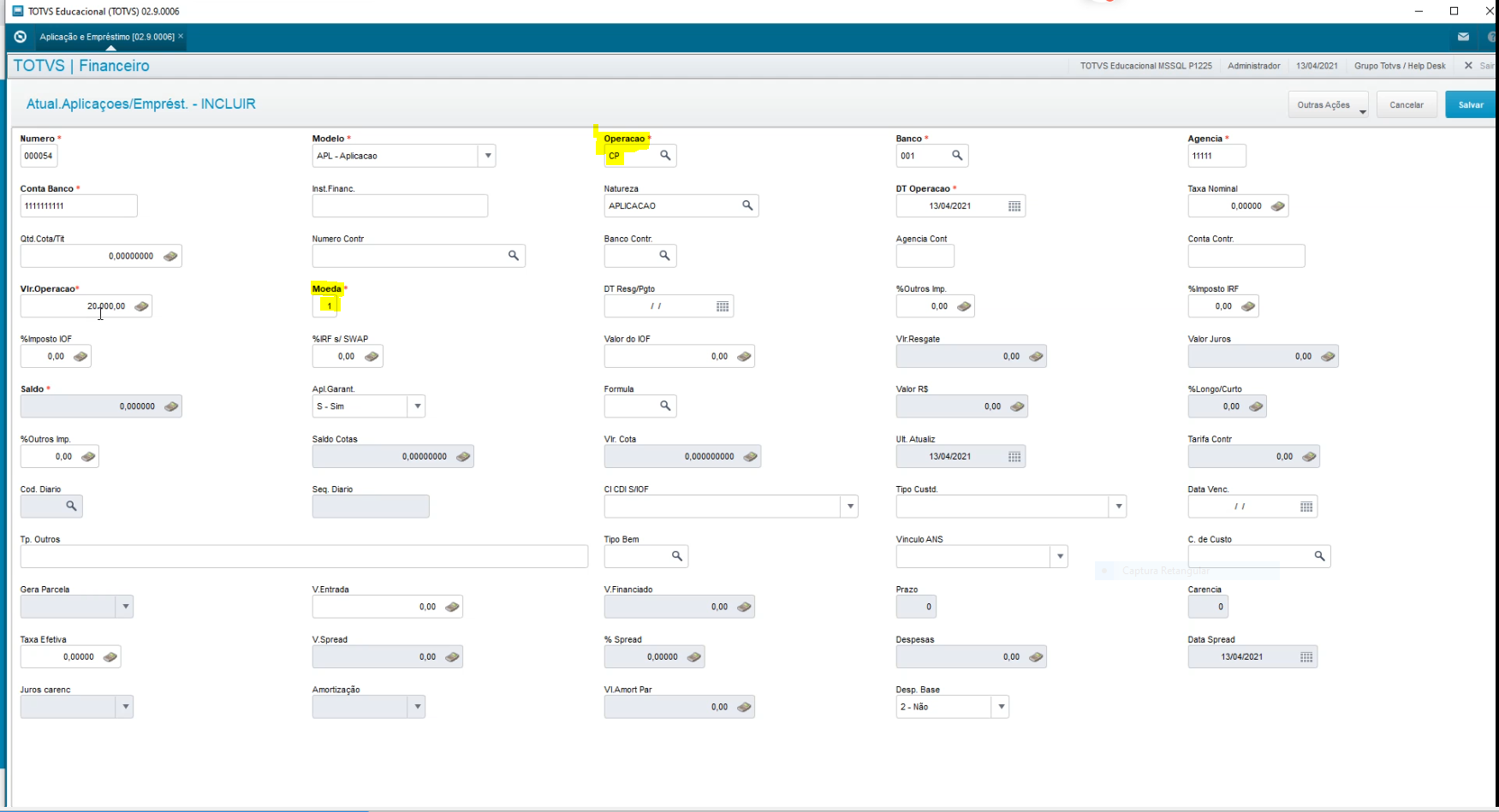Open calculator icon for V.Entrada
The height and width of the screenshot is (812, 1499).
click(x=452, y=607)
